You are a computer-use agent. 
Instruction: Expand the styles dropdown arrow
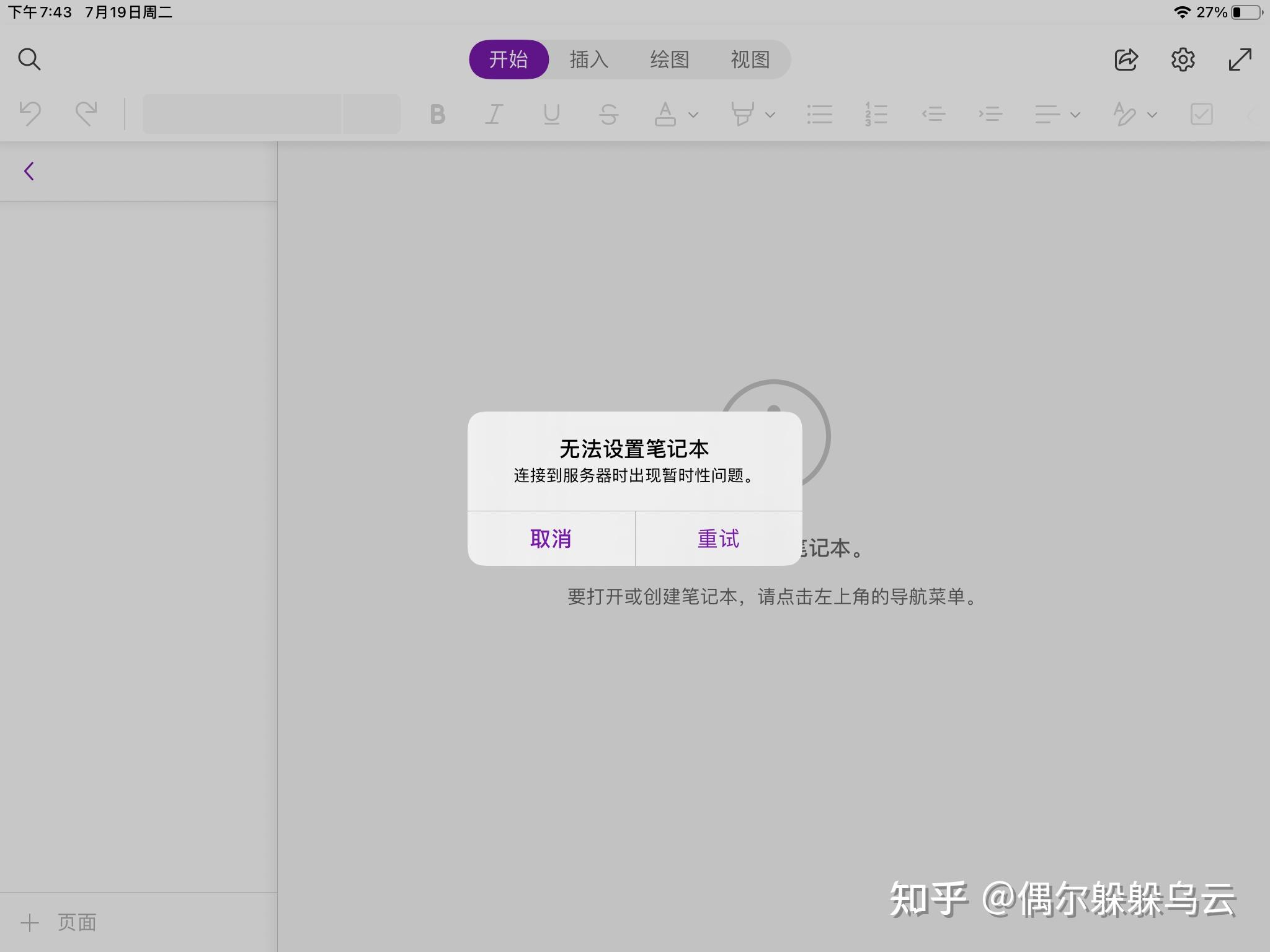pyautogui.click(x=1152, y=115)
